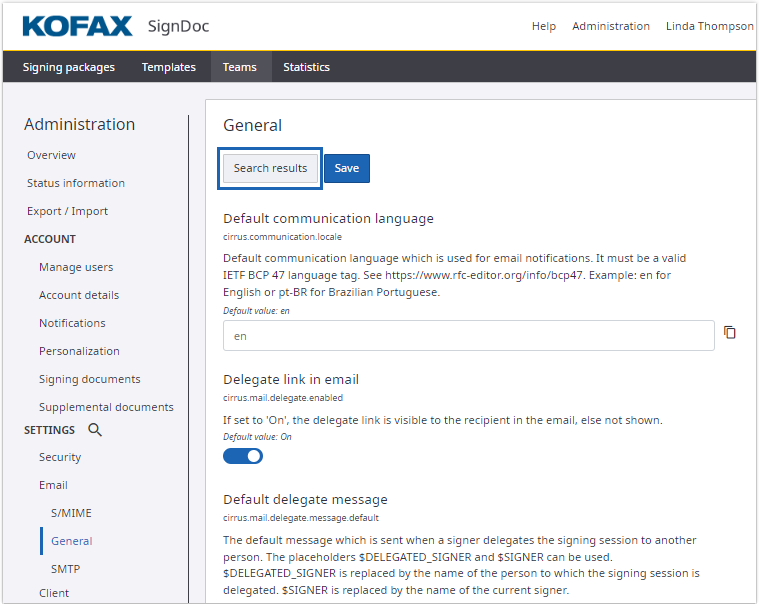The height and width of the screenshot is (606, 759).
Task: Expand the Email settings section
Action: [x=54, y=485]
